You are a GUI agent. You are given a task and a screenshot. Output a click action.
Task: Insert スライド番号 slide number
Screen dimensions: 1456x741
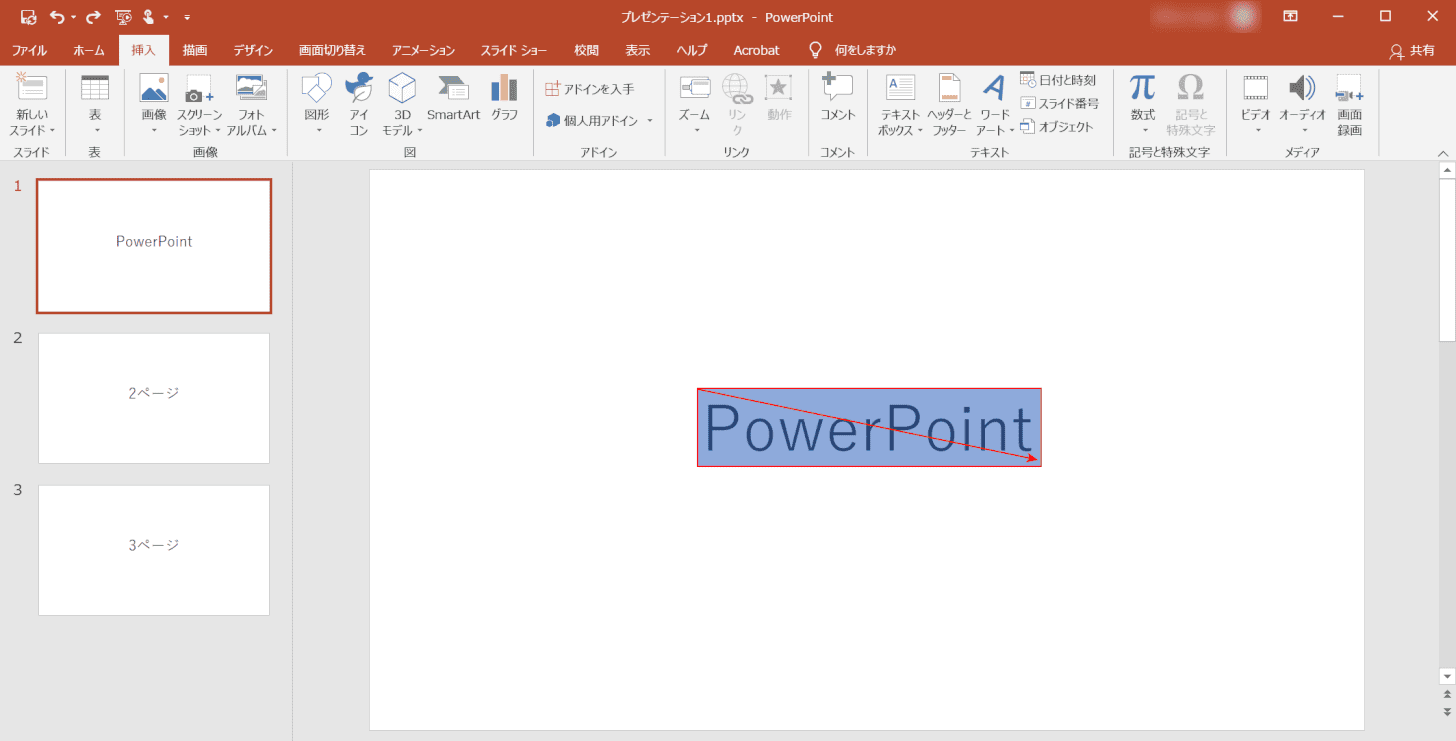click(1060, 103)
